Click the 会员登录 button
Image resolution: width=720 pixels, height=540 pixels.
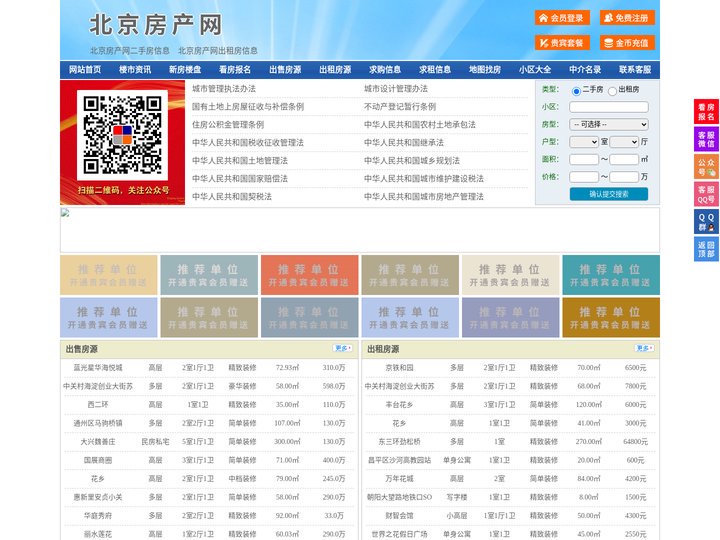[x=562, y=18]
